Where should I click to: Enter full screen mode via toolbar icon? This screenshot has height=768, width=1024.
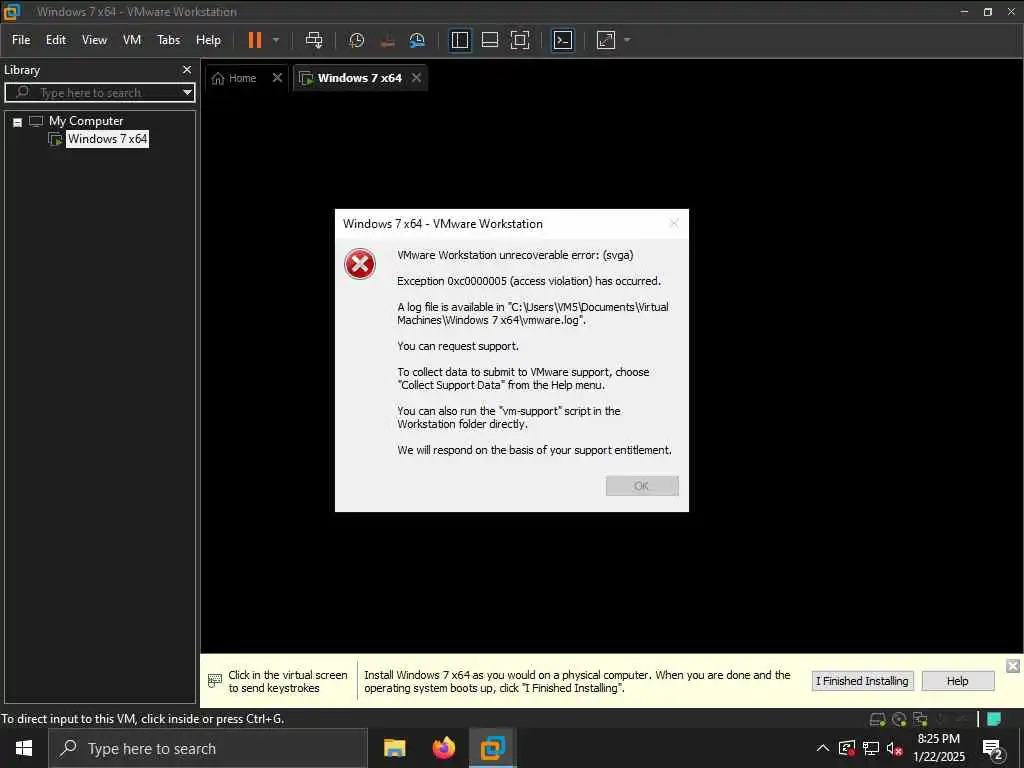520,40
